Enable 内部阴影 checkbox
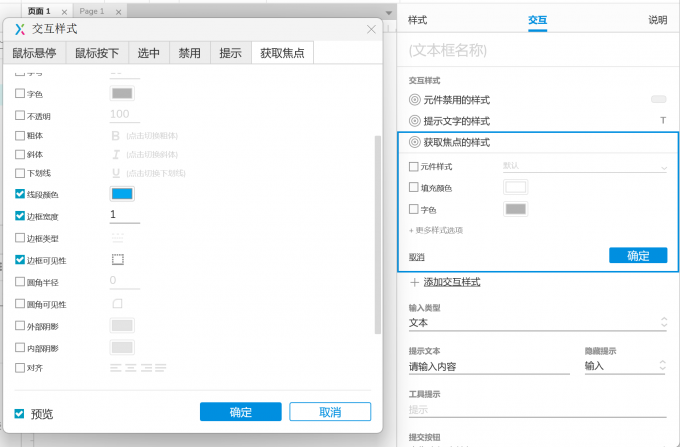This screenshot has height=447, width=680. tap(20, 347)
